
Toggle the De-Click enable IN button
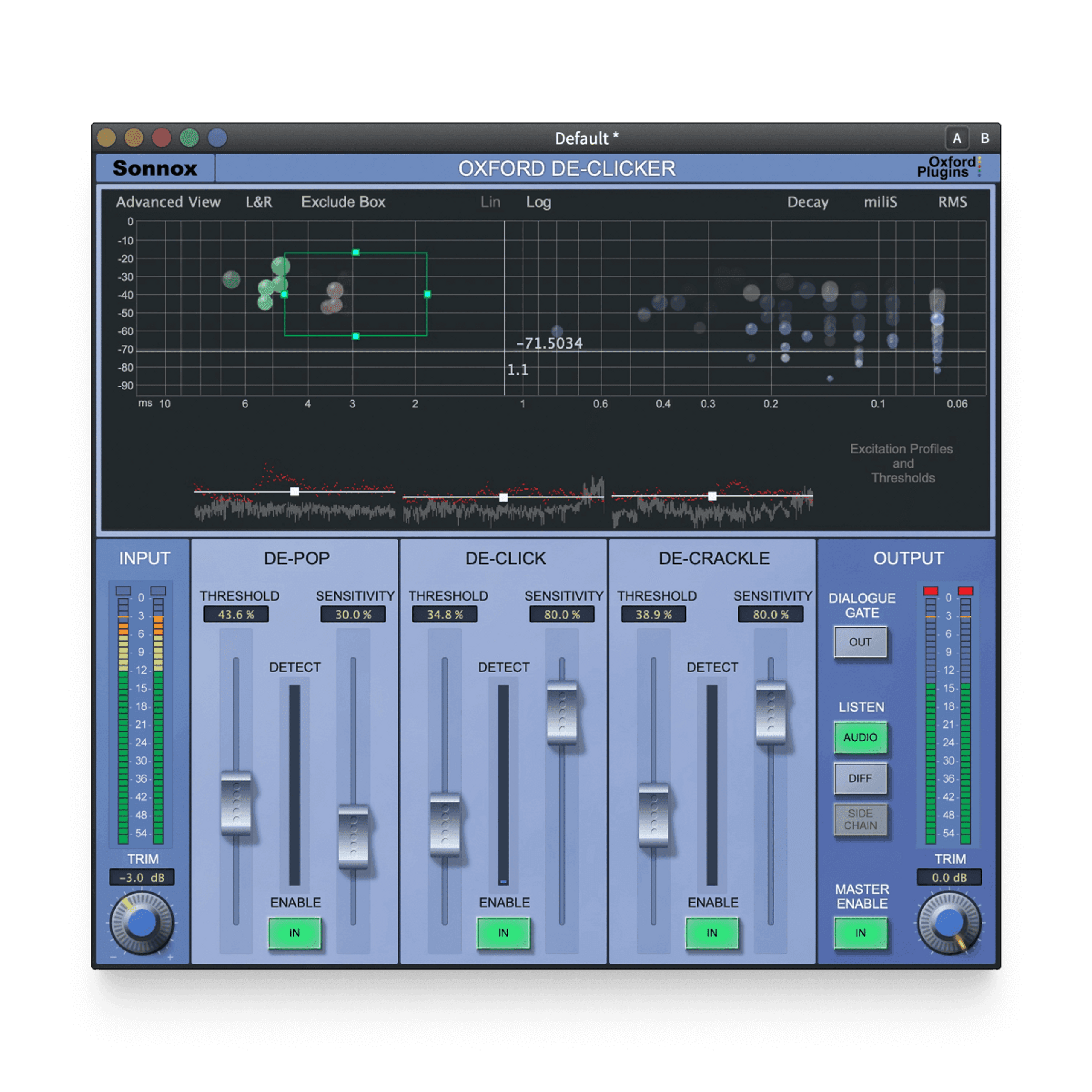(x=503, y=933)
